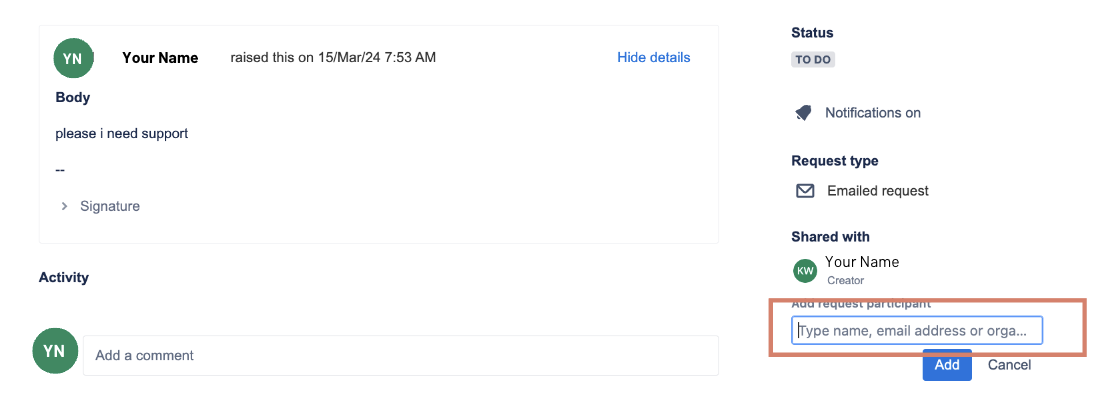Cancel adding a request participant
Image resolution: width=1110 pixels, height=412 pixels.
(x=1009, y=365)
